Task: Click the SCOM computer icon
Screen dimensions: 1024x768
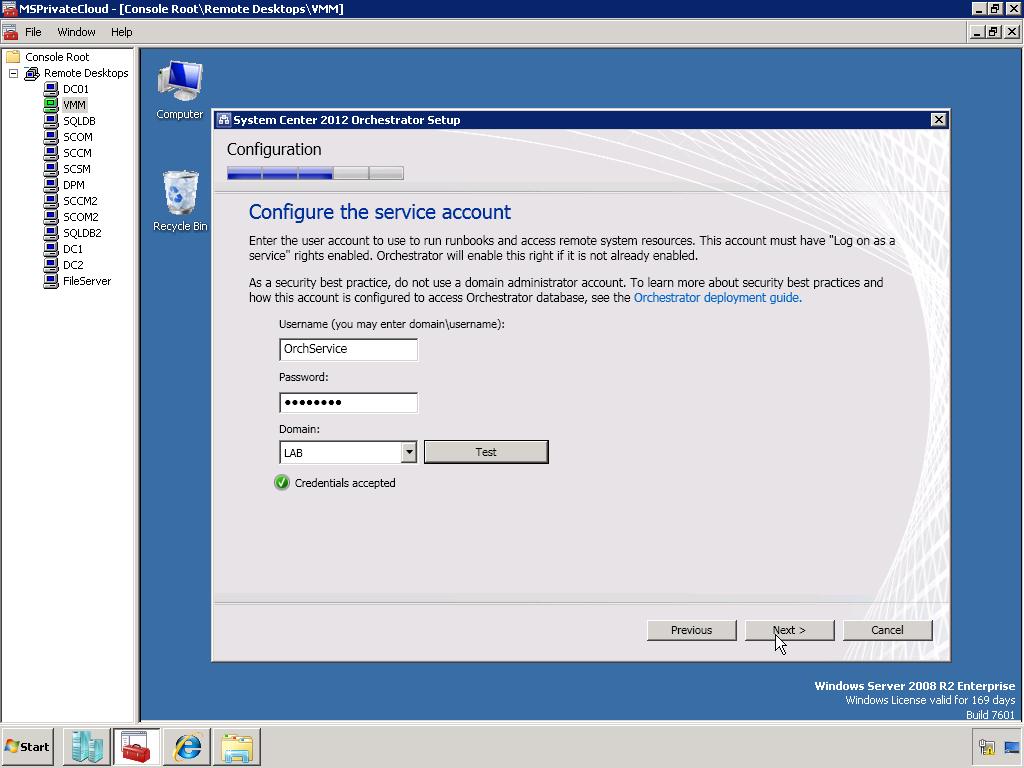Action: [x=51, y=136]
